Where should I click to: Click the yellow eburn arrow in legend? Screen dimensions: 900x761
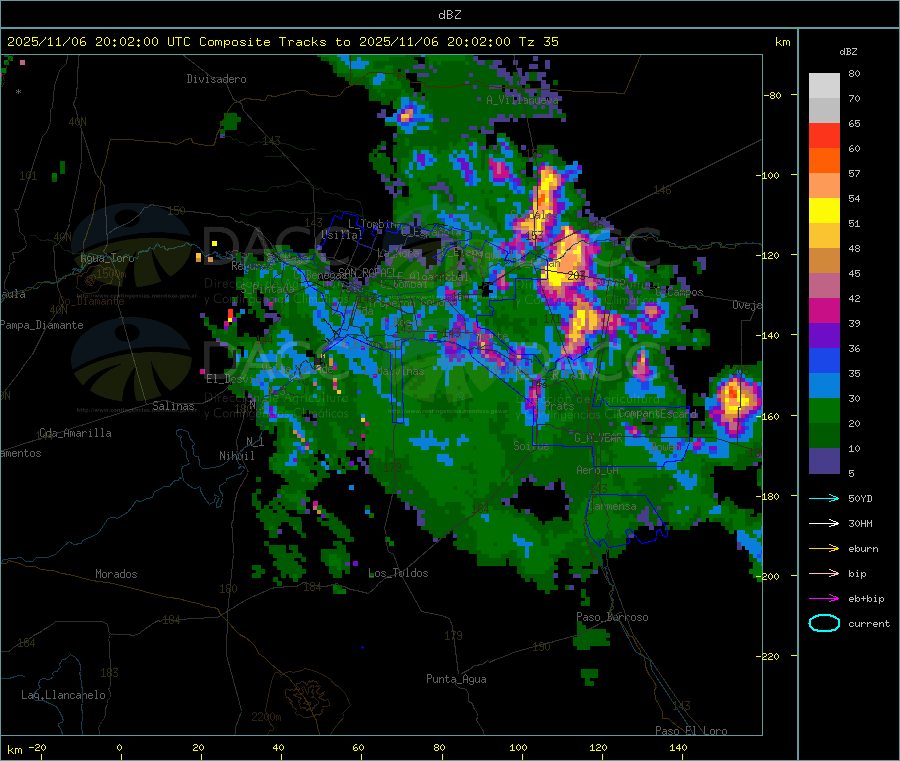(x=824, y=548)
